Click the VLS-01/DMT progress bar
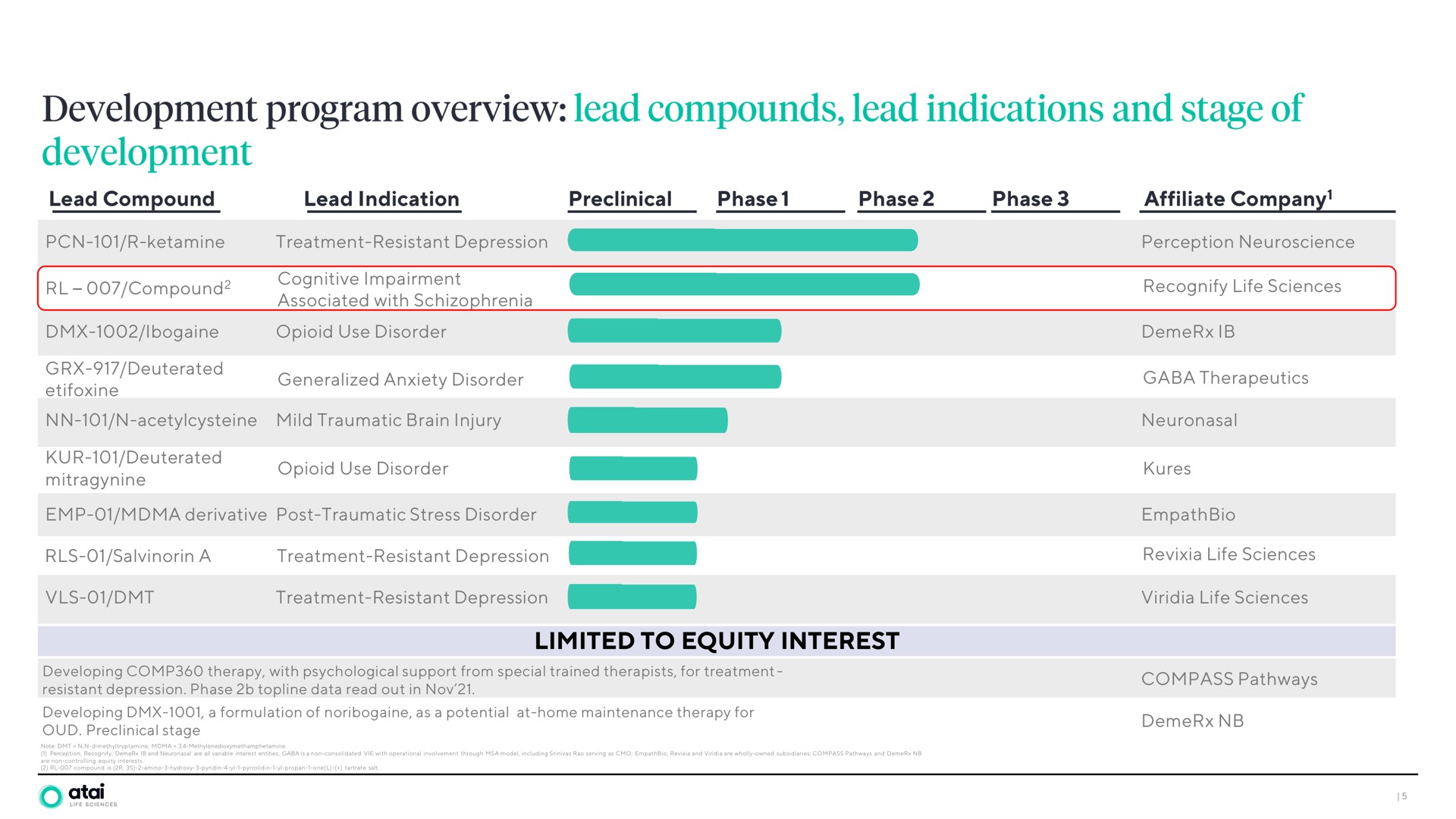This screenshot has width=1456, height=819. tap(632, 597)
